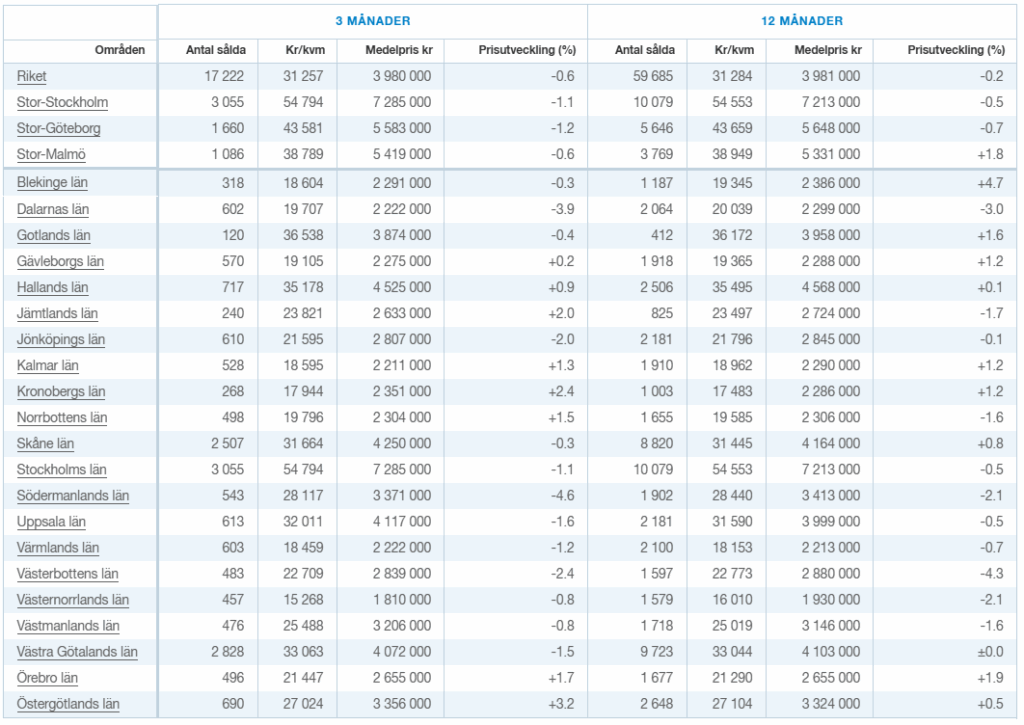Image resolution: width=1024 pixels, height=725 pixels.
Task: Click the 12 MÅNADER column group header
Action: [802, 21]
